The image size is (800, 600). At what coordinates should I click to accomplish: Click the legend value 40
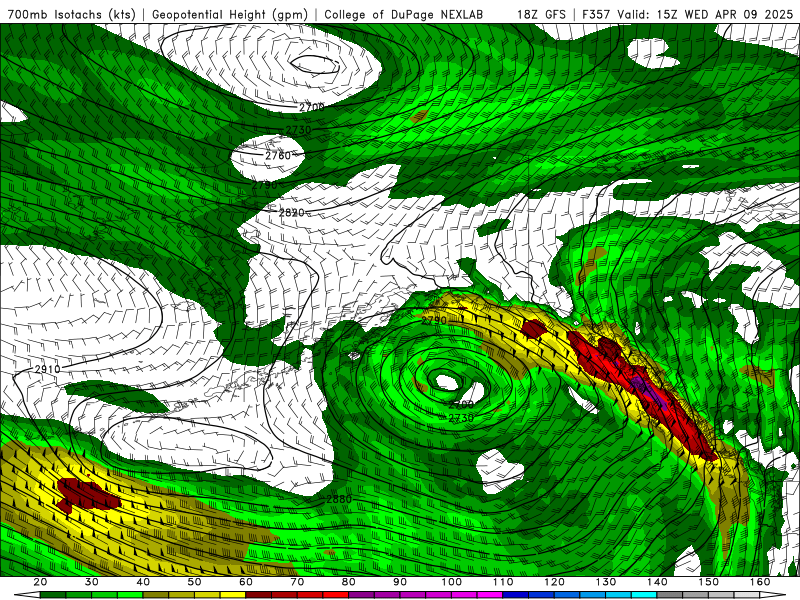coord(143,582)
